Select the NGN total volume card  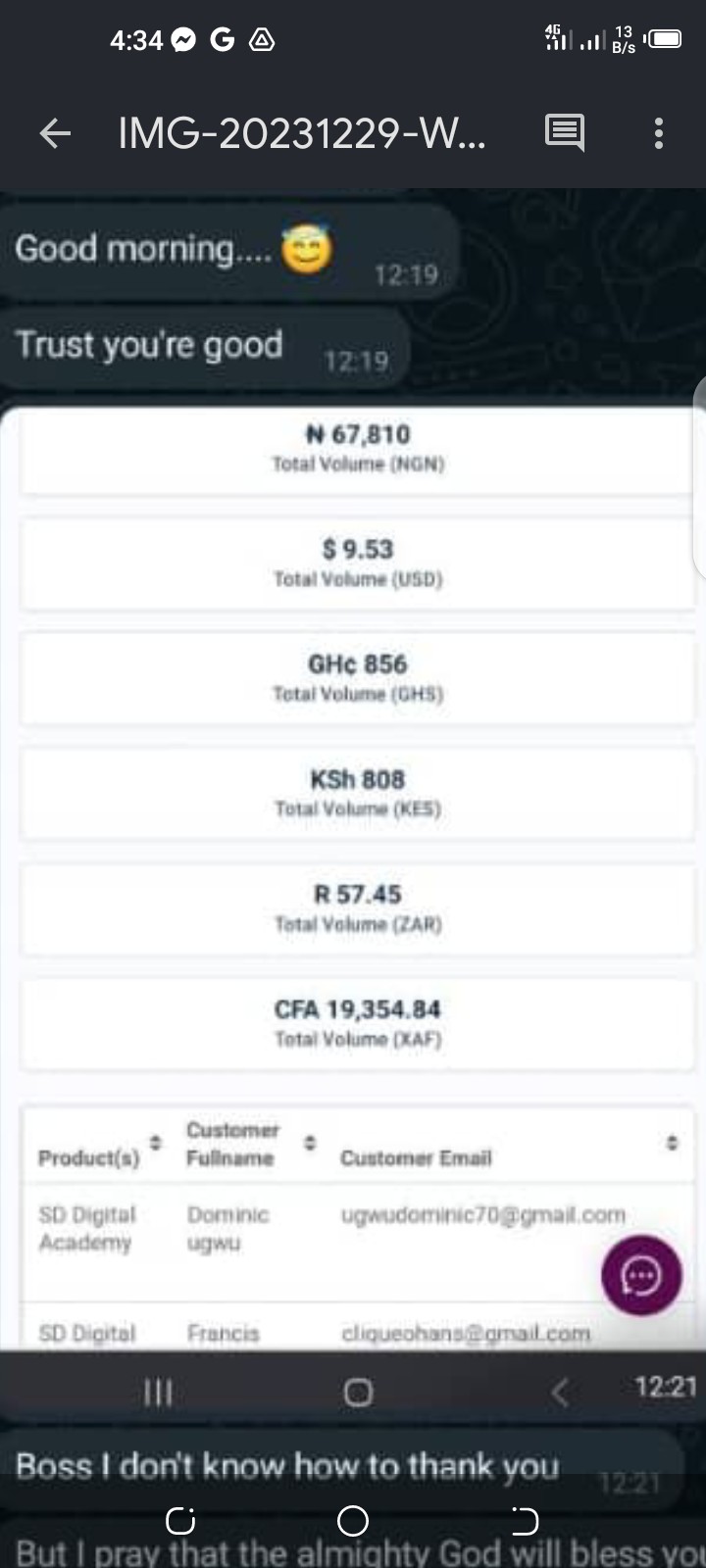[x=358, y=448]
